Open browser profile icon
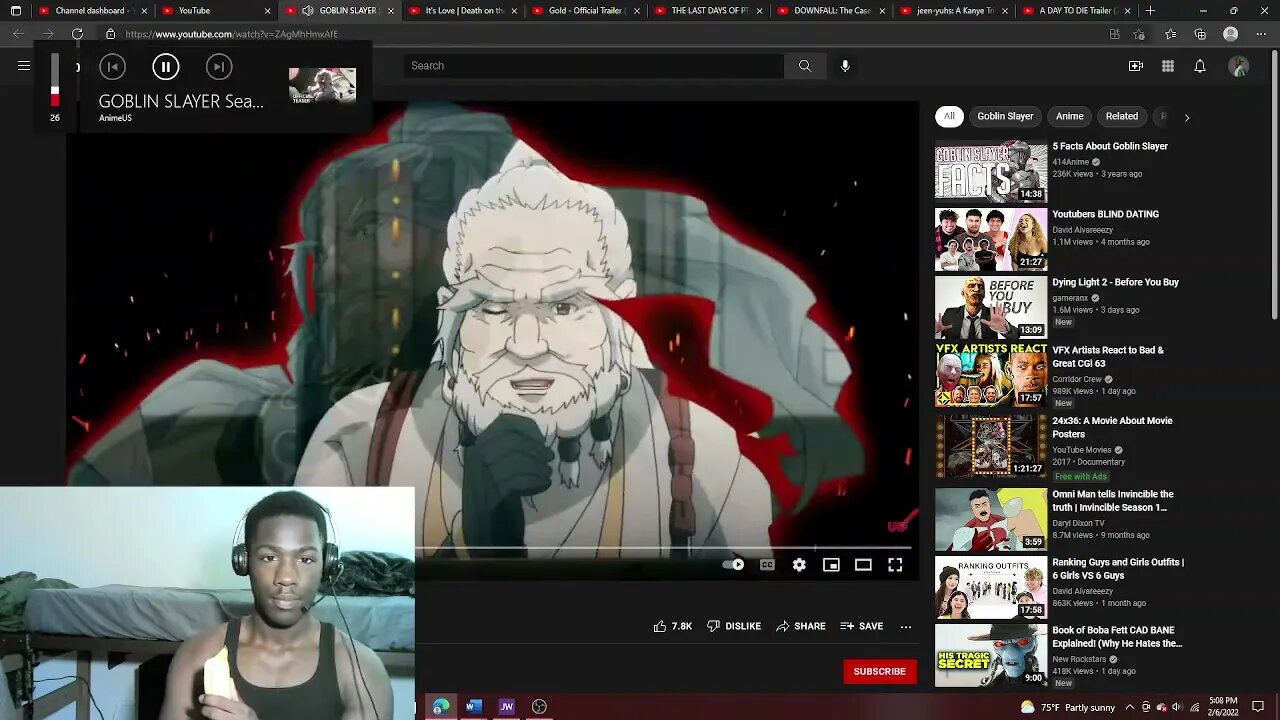 click(1231, 34)
